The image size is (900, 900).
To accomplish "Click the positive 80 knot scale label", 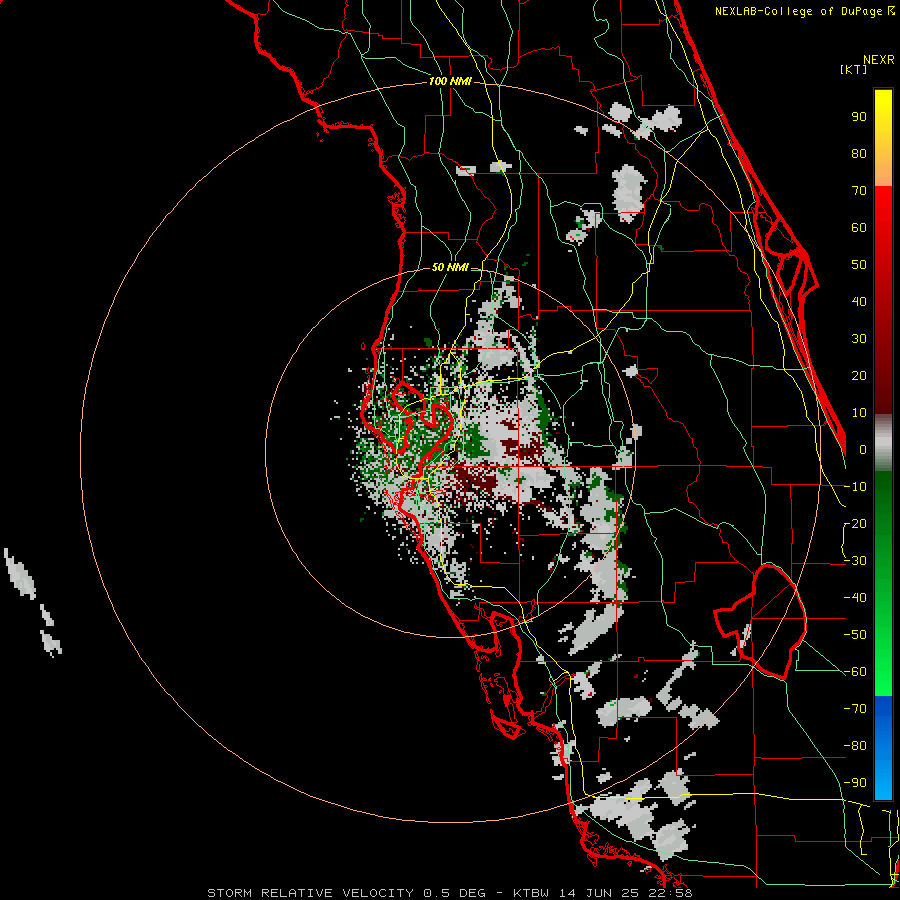I will click(x=859, y=154).
